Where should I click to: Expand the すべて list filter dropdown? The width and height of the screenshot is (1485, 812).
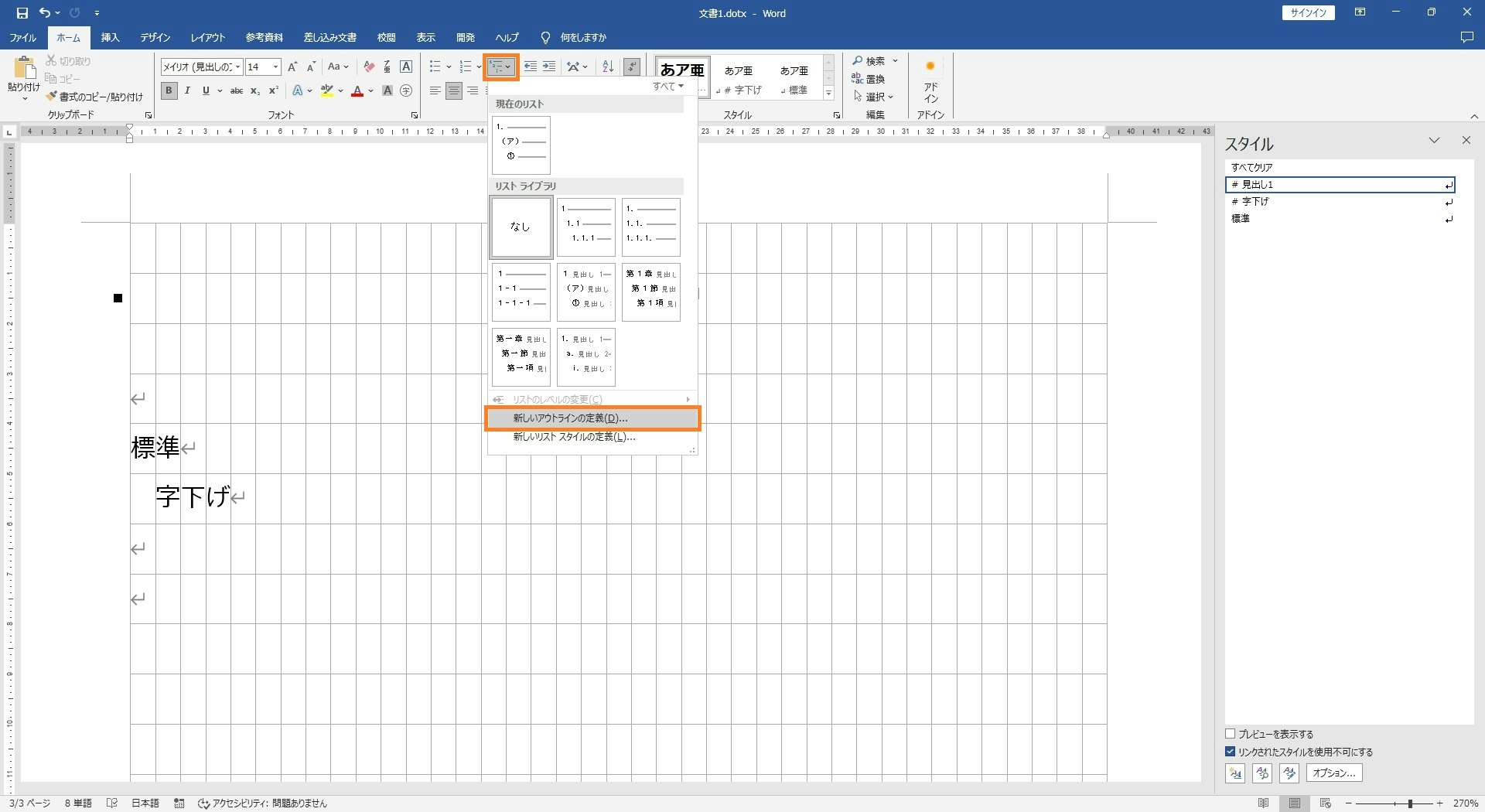click(x=668, y=87)
